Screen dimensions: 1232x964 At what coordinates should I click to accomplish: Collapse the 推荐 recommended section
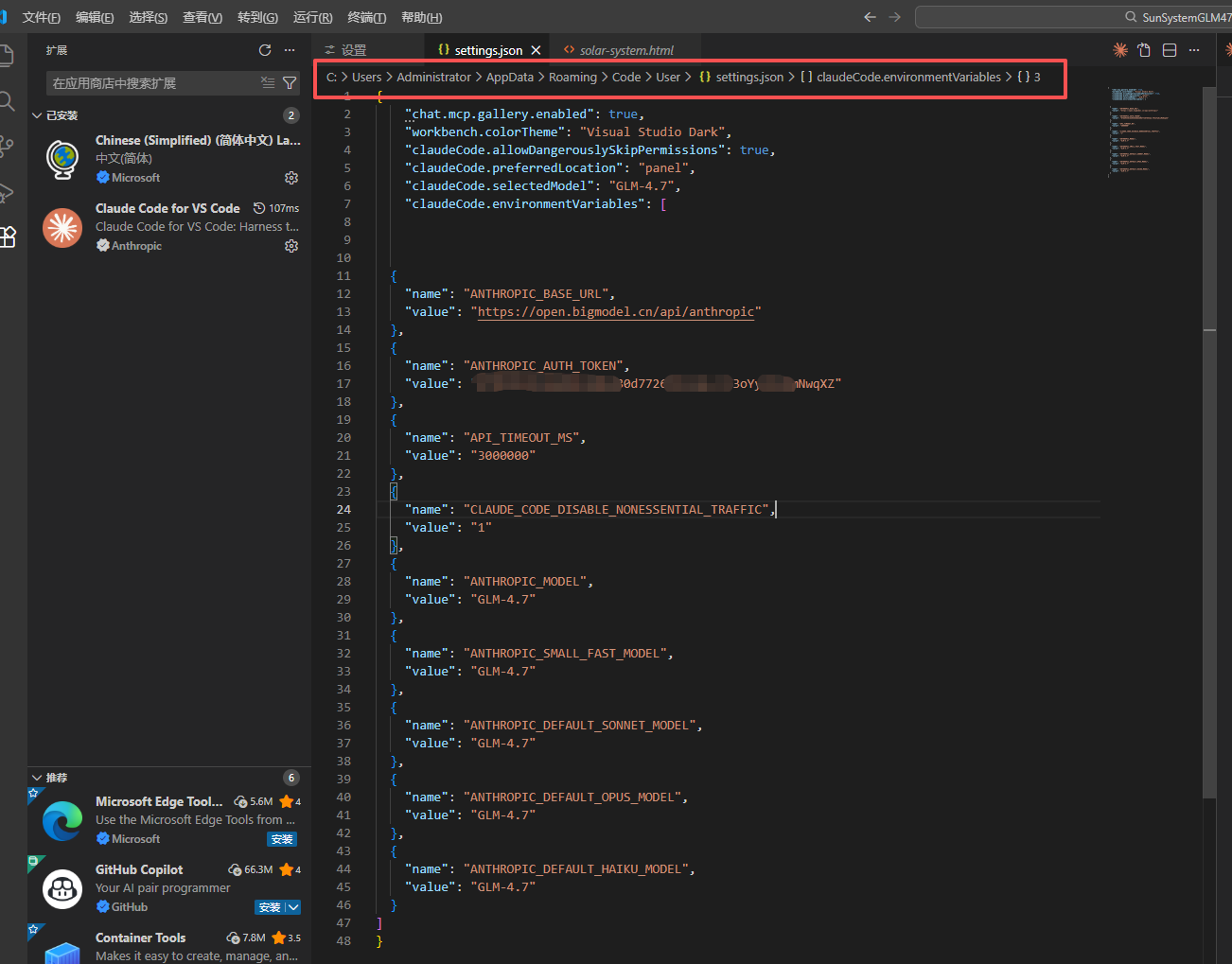(37, 778)
